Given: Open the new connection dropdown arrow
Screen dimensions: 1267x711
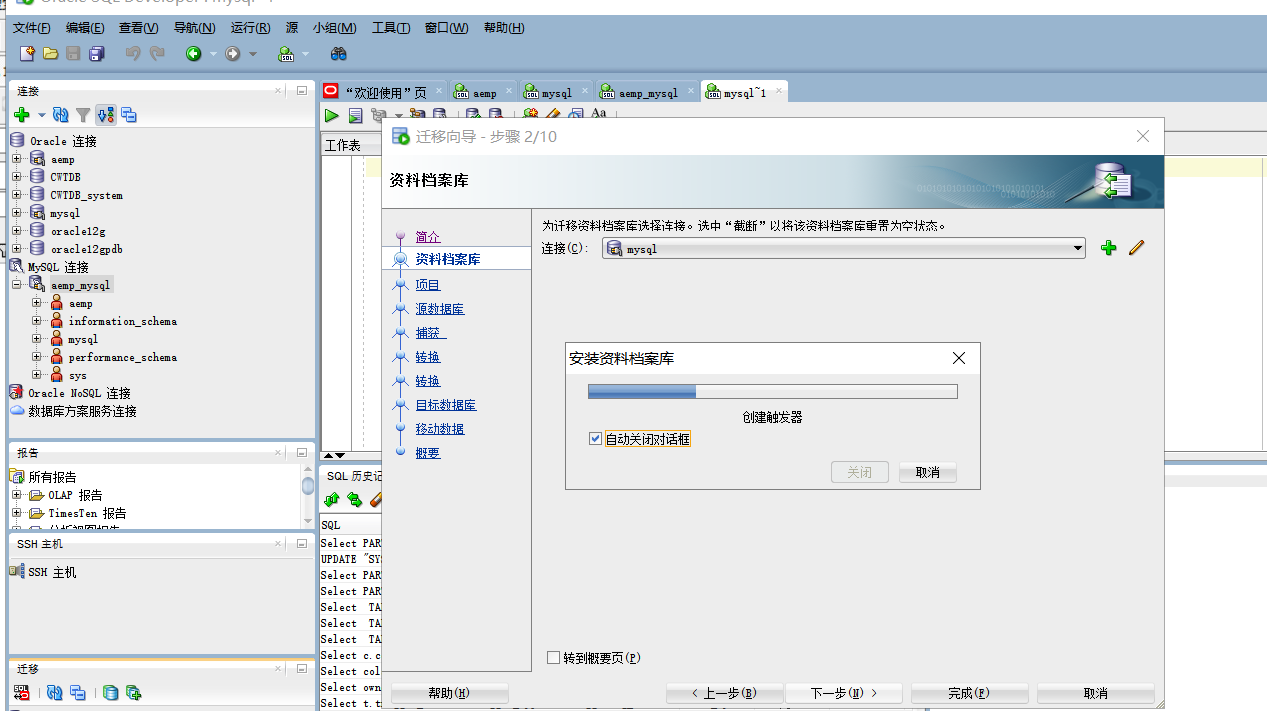Looking at the screenshot, I should [42, 115].
